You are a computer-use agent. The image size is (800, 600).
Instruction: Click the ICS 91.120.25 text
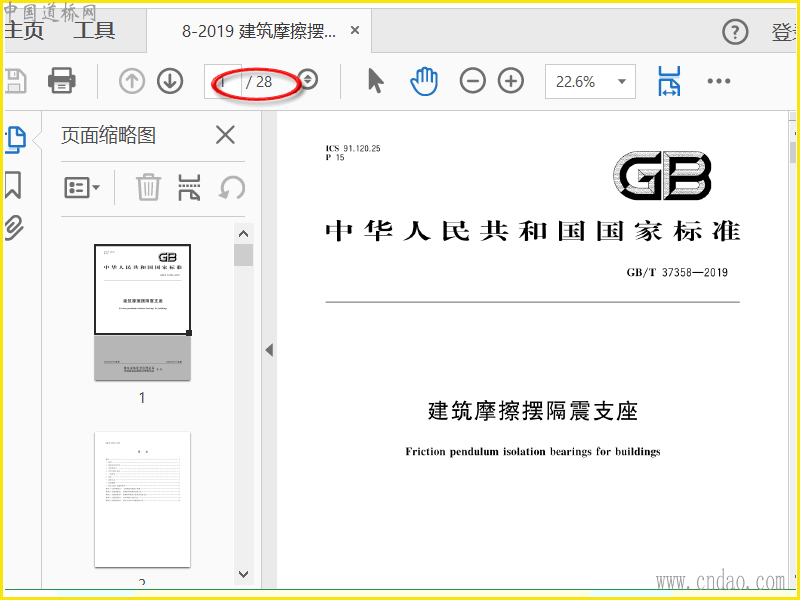click(353, 148)
